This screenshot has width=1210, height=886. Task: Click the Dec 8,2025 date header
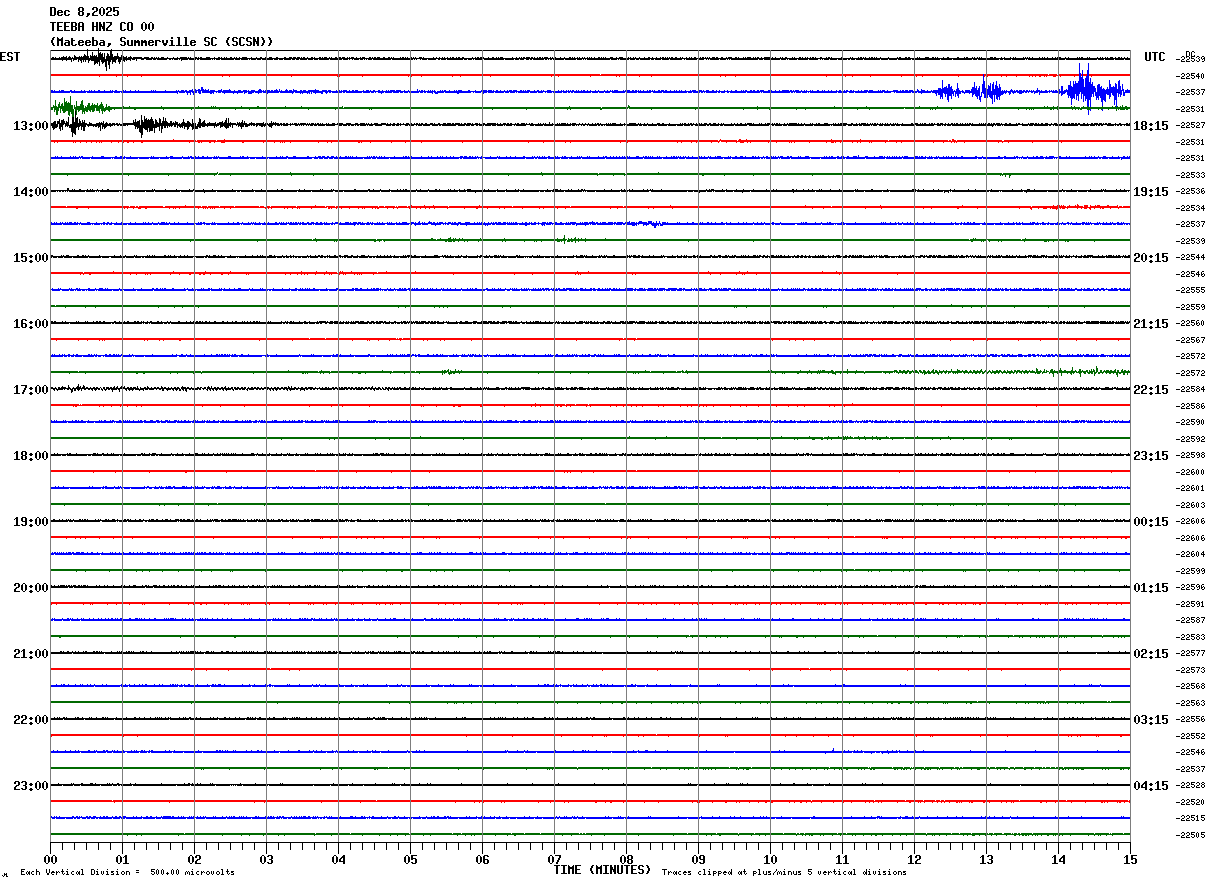click(x=84, y=12)
